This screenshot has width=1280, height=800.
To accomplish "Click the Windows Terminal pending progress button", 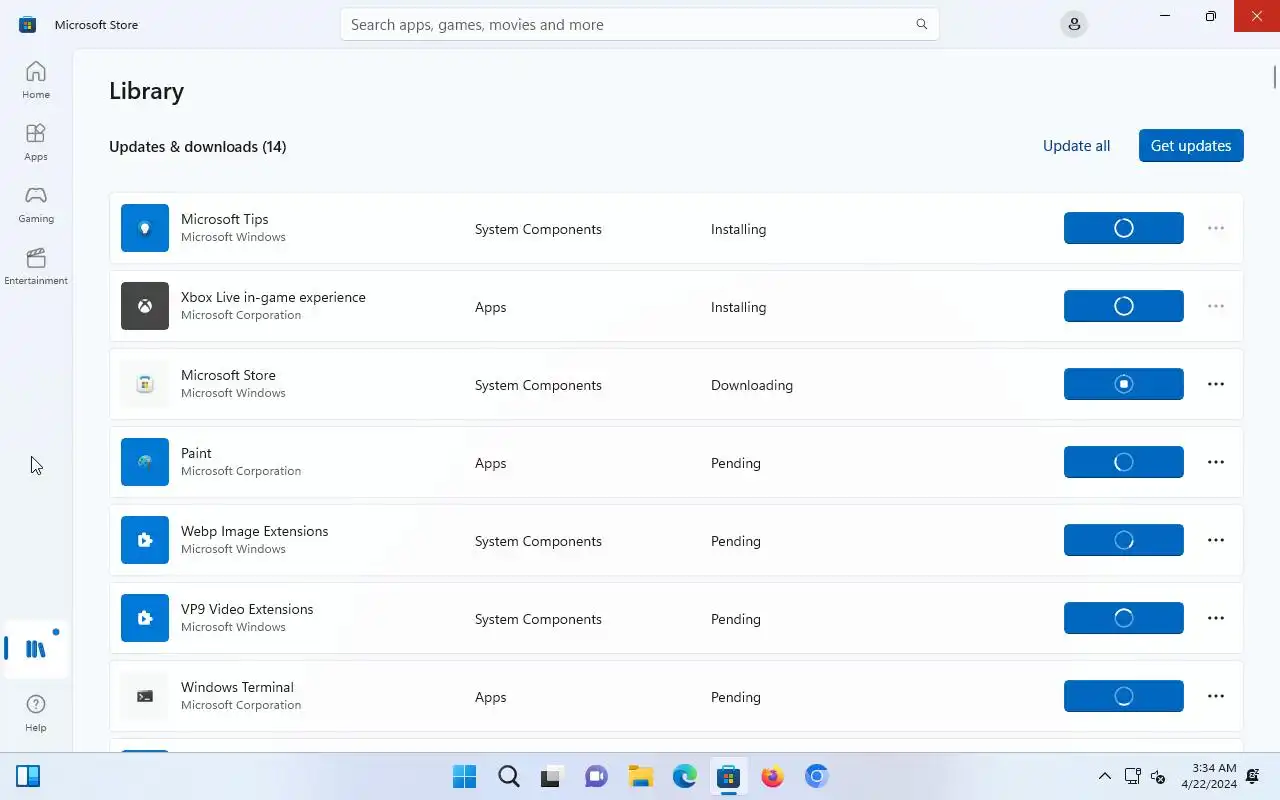I will 1124,696.
